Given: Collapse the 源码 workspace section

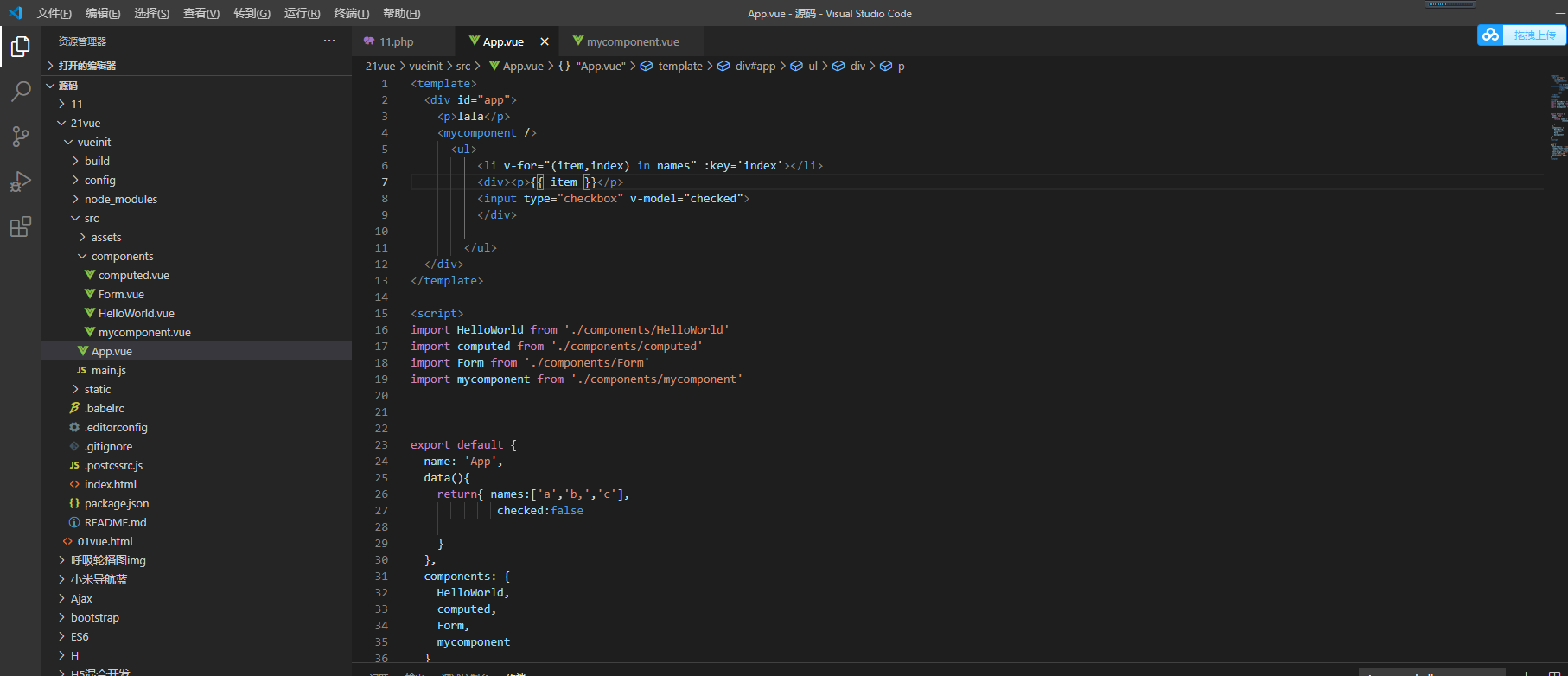Looking at the screenshot, I should point(197,85).
